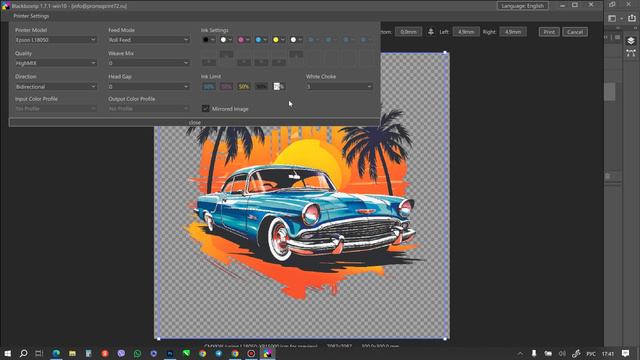Toggle the Mirrored Image checkbox
Screen dimensions: 640x360
[x=205, y=109]
